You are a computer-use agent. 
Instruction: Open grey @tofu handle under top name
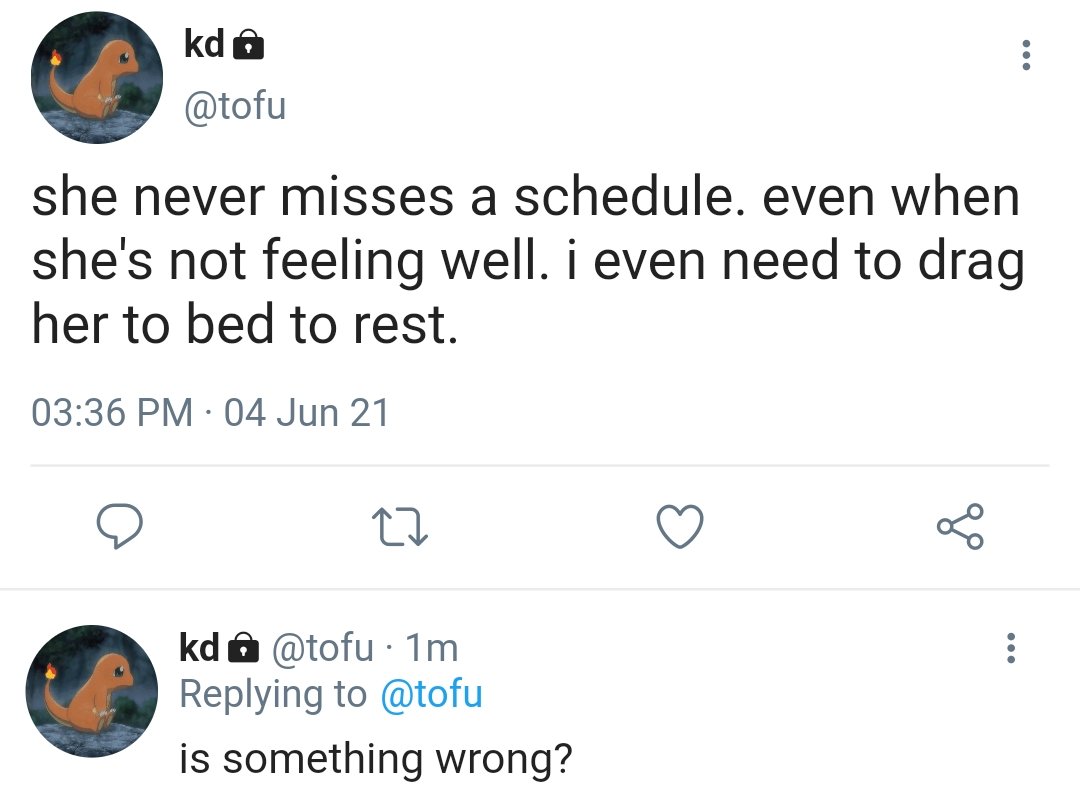tap(235, 106)
